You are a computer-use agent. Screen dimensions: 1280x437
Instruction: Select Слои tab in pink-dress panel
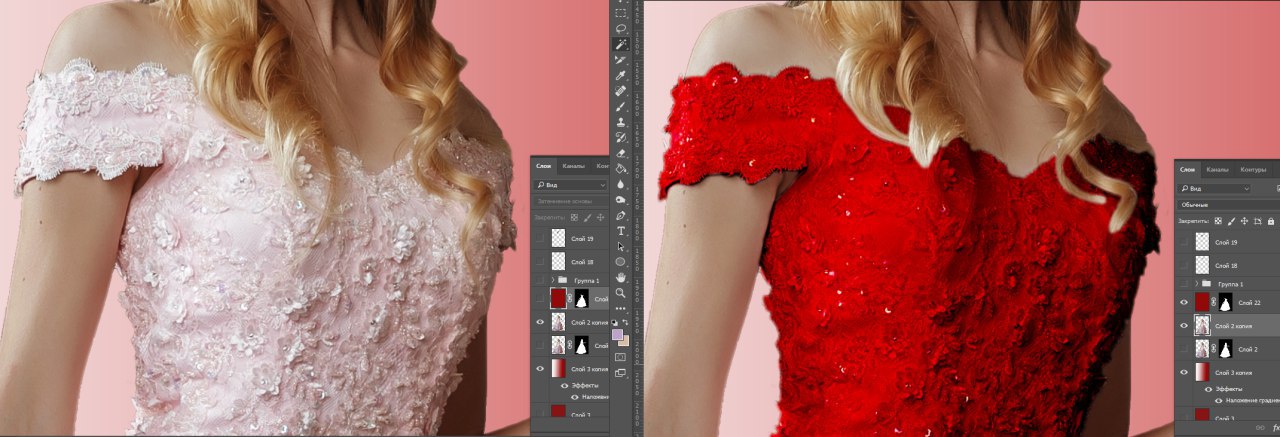(544, 164)
